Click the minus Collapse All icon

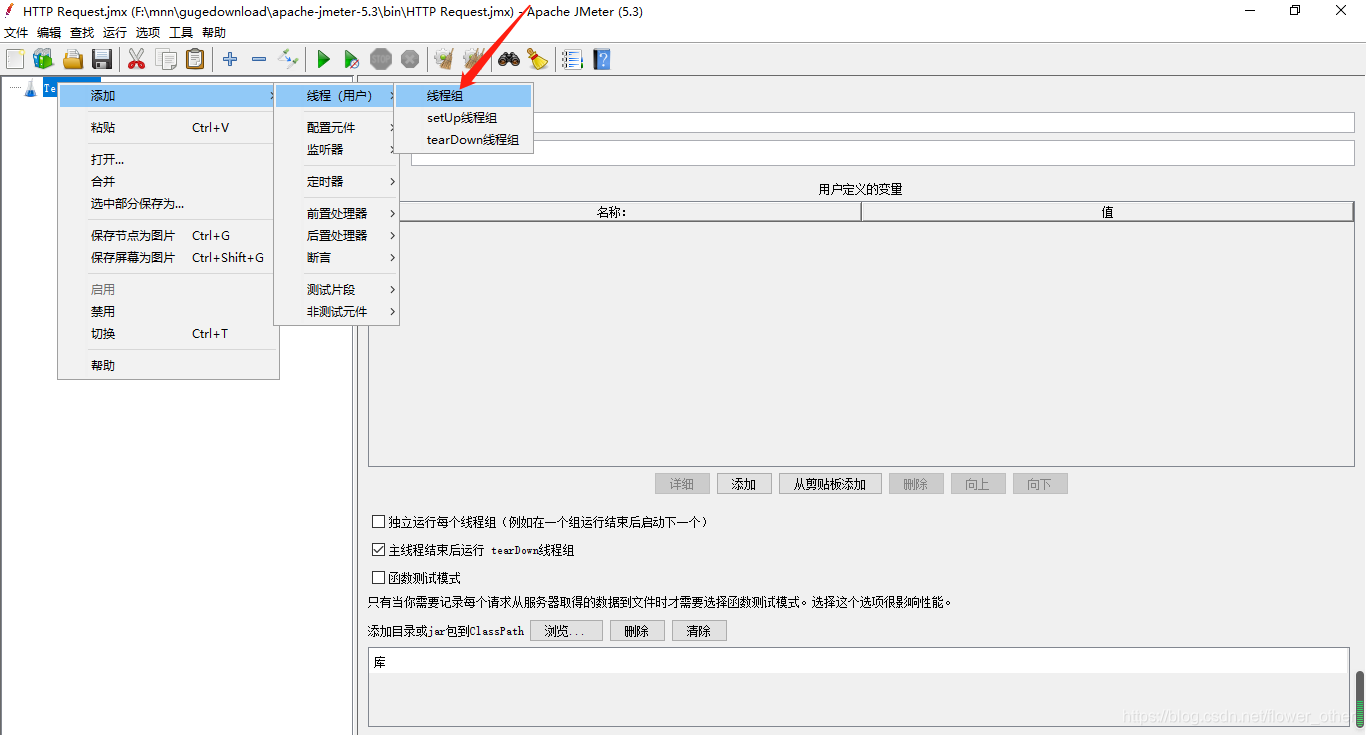[x=259, y=59]
